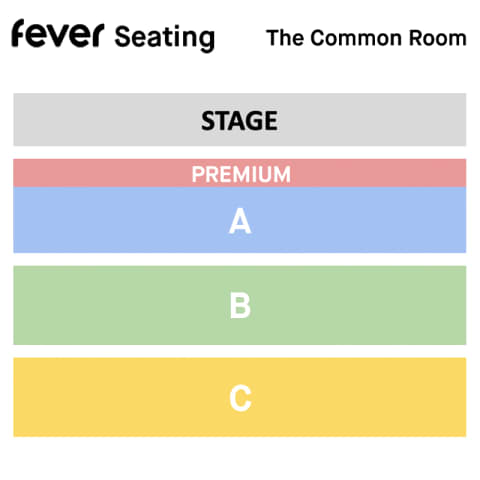The width and height of the screenshot is (480, 480).
Task: Click the PREMIUM text label
Action: click(x=241, y=174)
